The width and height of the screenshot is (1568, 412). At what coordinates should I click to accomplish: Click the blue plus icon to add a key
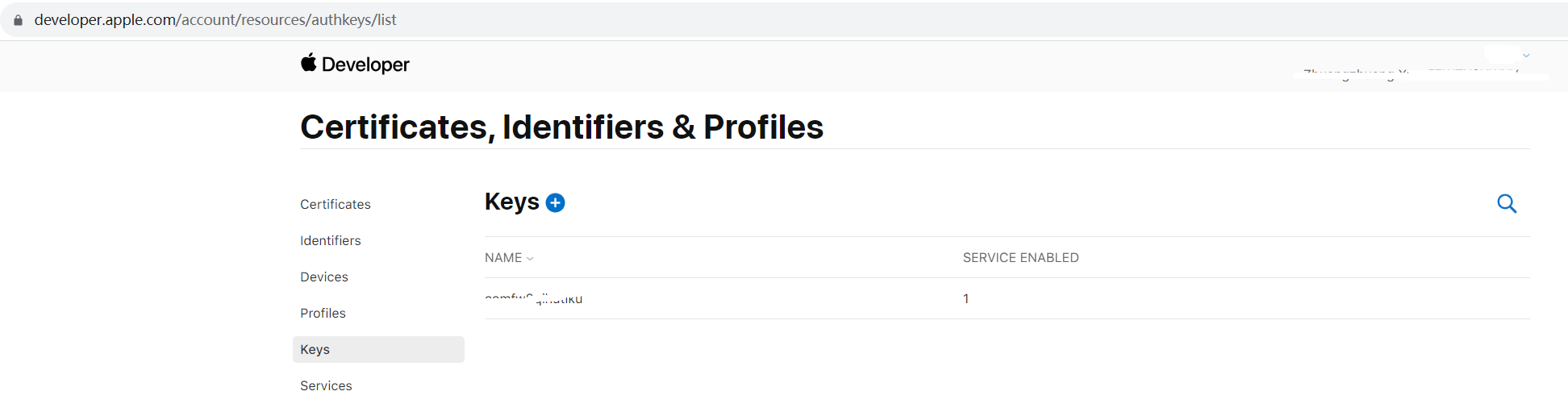pos(555,203)
